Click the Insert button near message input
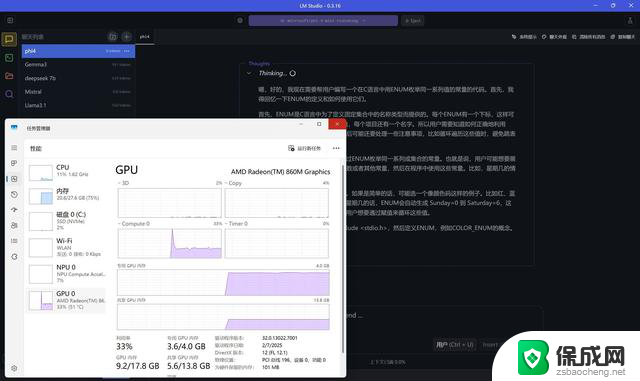This screenshot has height=381, width=640. pyautogui.click(x=490, y=345)
